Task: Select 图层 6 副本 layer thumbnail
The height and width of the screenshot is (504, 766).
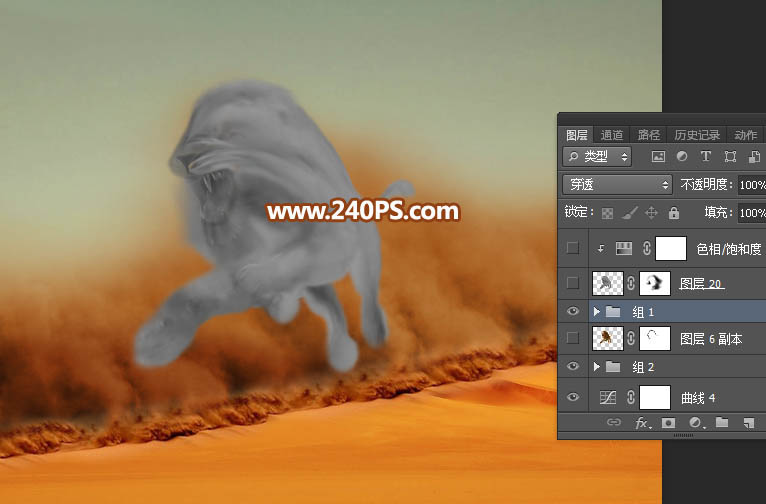Action: tap(608, 338)
